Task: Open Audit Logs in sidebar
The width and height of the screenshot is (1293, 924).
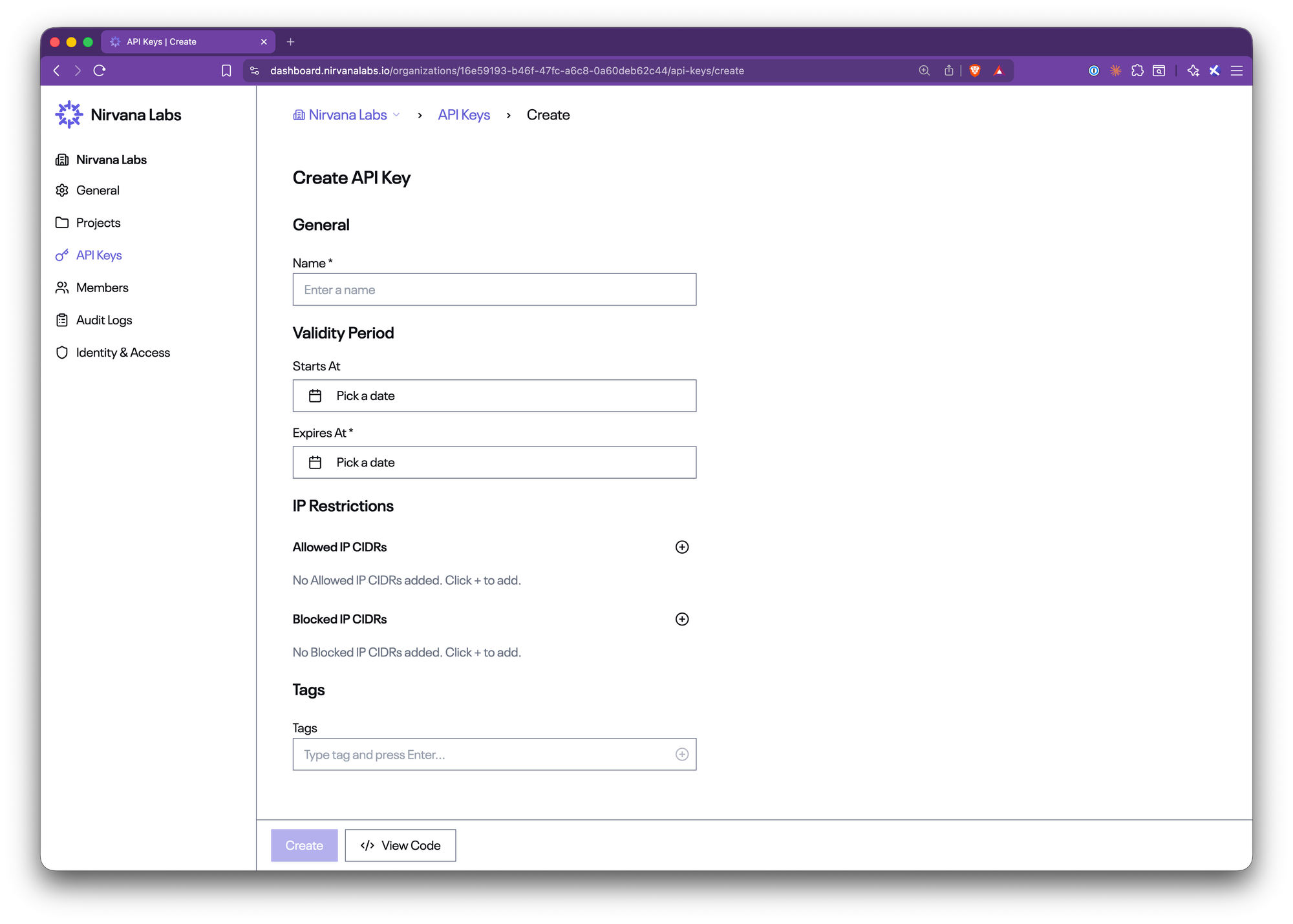Action: (x=103, y=320)
